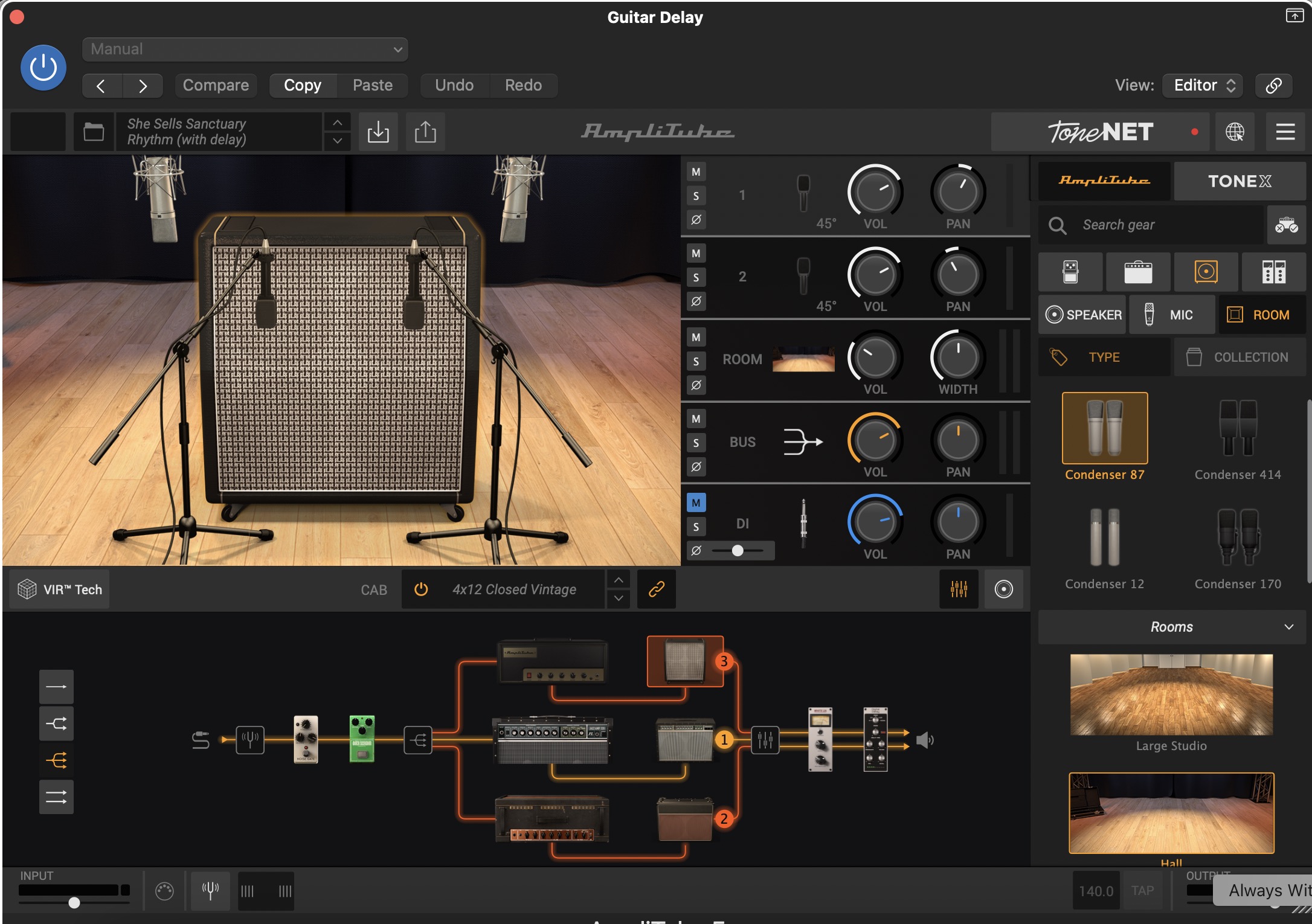Select the stomp pedal gear category icon
Viewport: 1312px width, 924px height.
point(1070,272)
